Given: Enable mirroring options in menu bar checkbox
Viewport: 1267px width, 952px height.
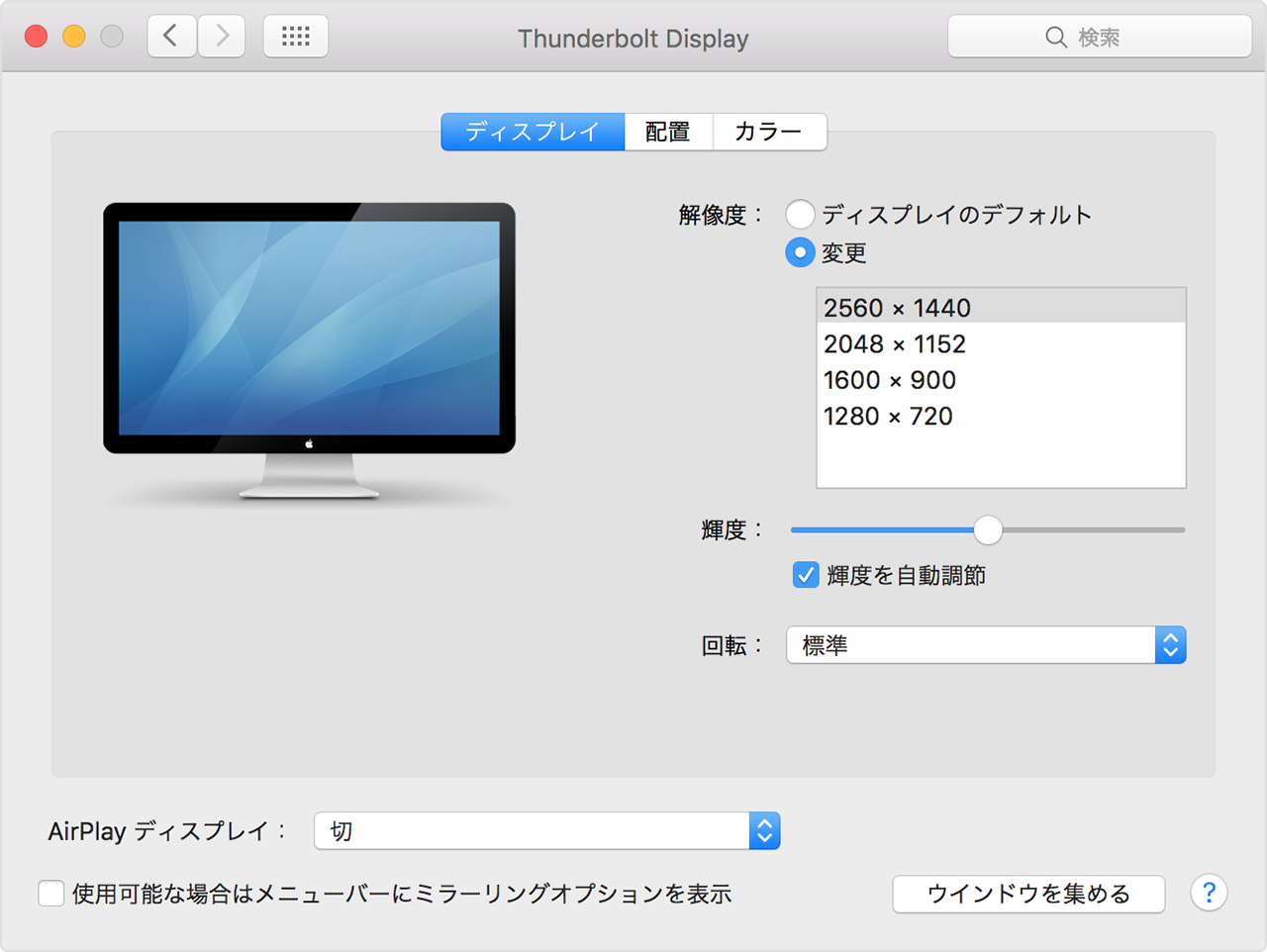Looking at the screenshot, I should point(51,894).
